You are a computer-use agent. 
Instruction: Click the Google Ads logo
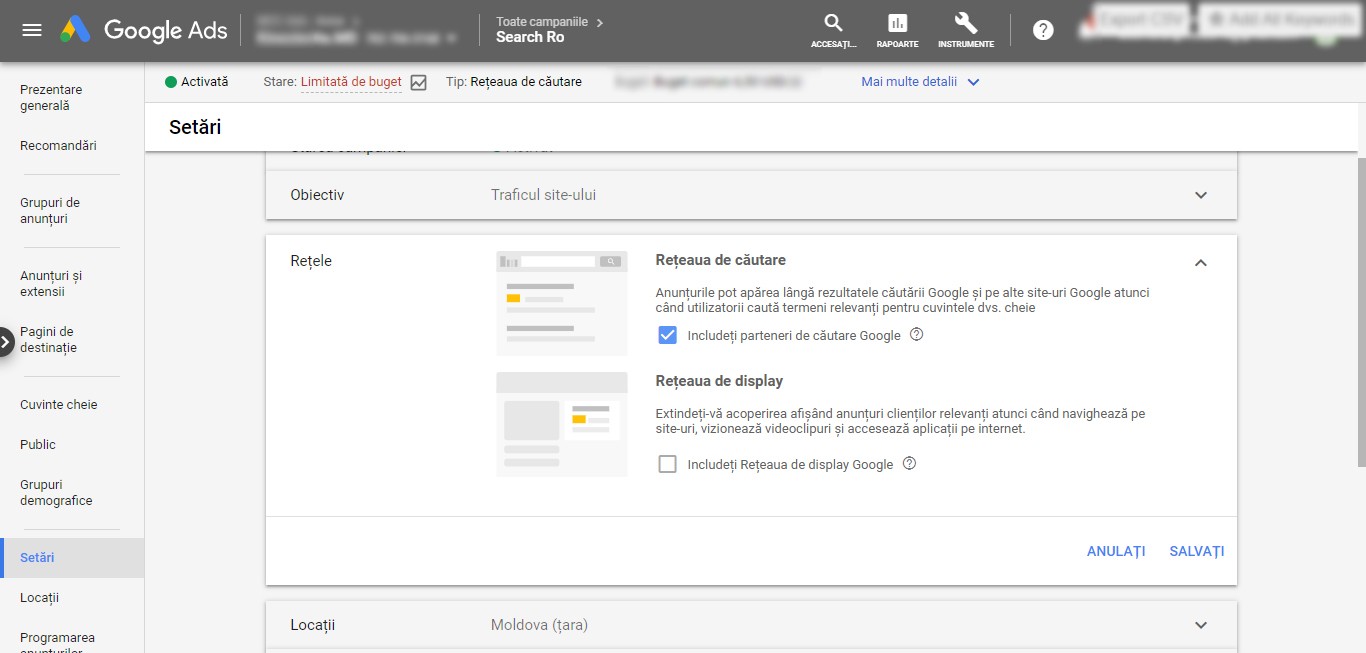tap(144, 30)
